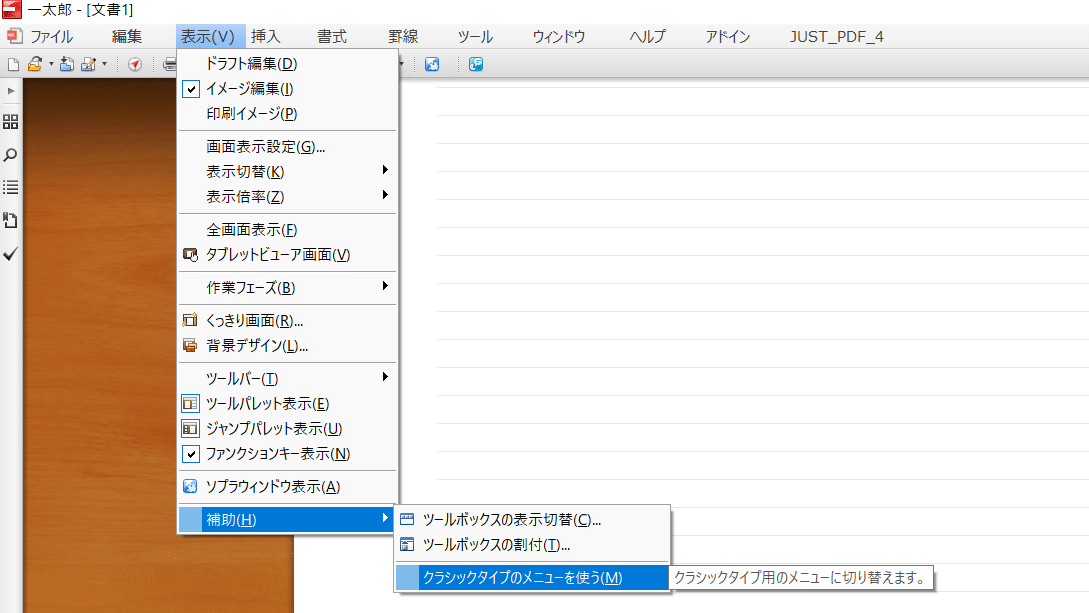Choose 全画面表示(F) from the menu

click(x=287, y=230)
